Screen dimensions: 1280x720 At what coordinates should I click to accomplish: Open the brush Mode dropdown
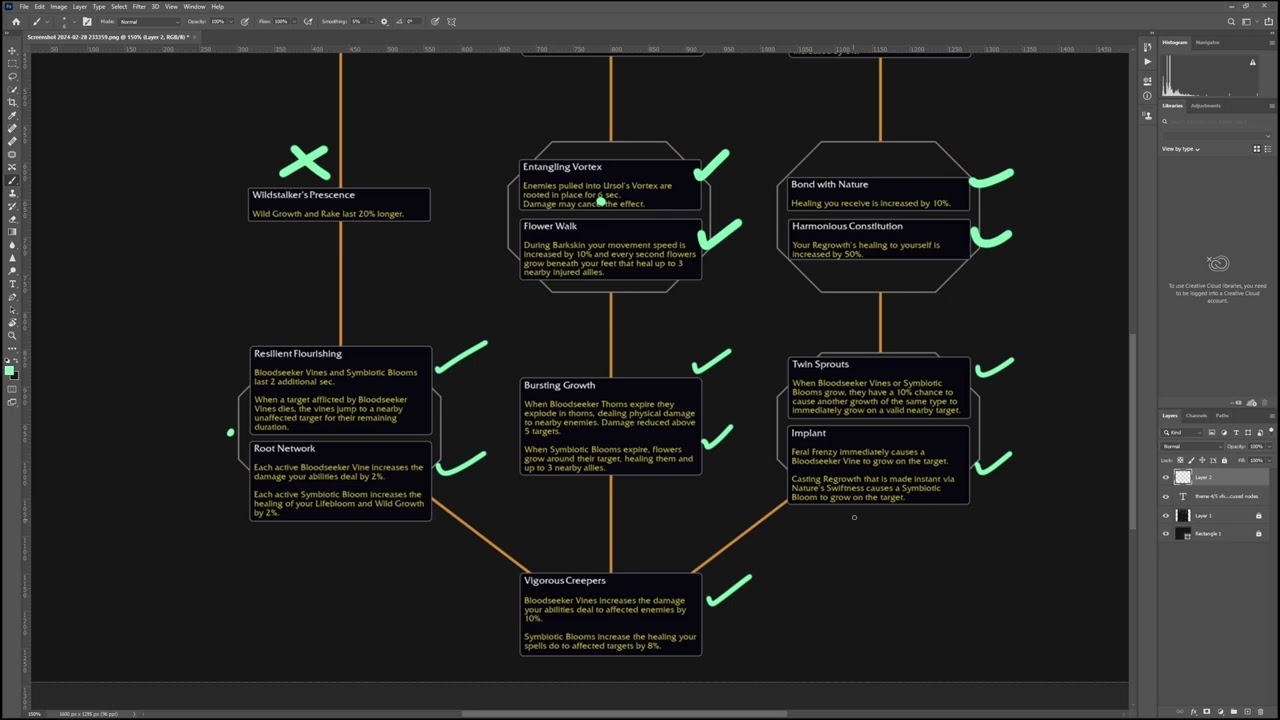[150, 21]
